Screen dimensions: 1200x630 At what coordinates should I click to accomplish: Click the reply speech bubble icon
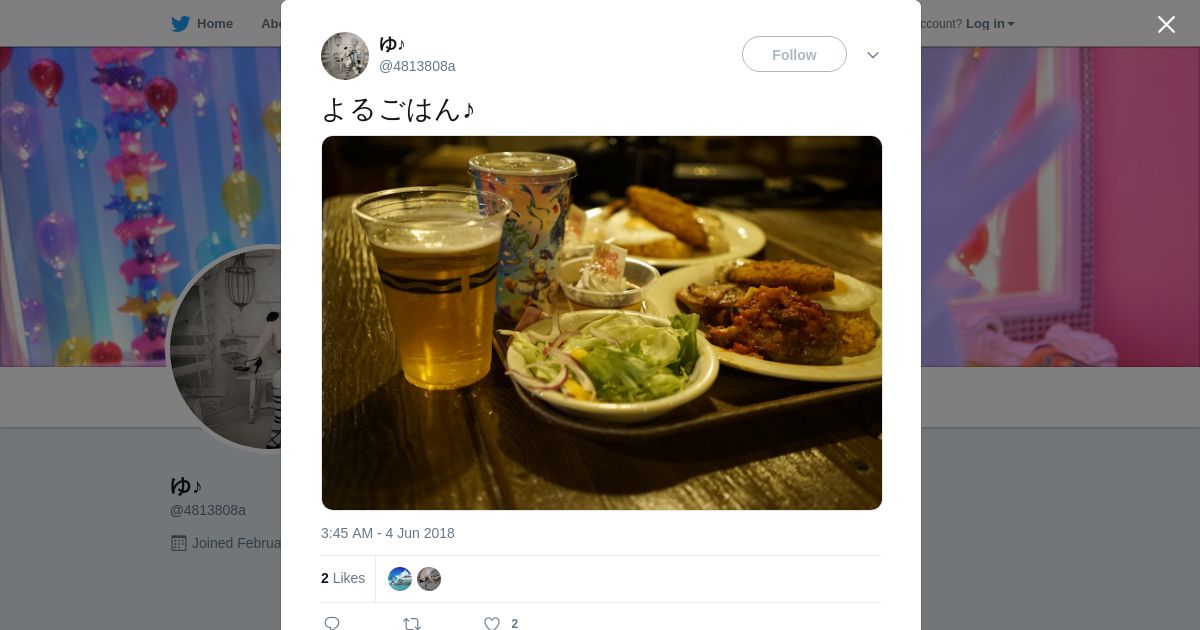(x=332, y=624)
